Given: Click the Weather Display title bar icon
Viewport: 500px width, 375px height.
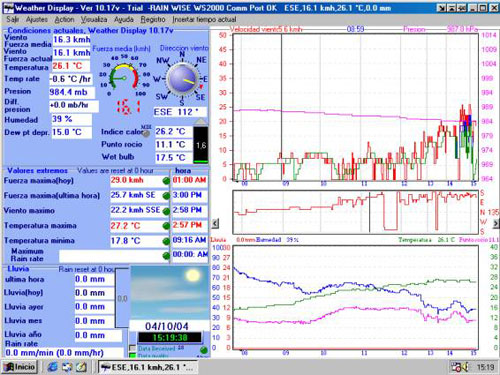Looking at the screenshot, I should (x=8, y=8).
